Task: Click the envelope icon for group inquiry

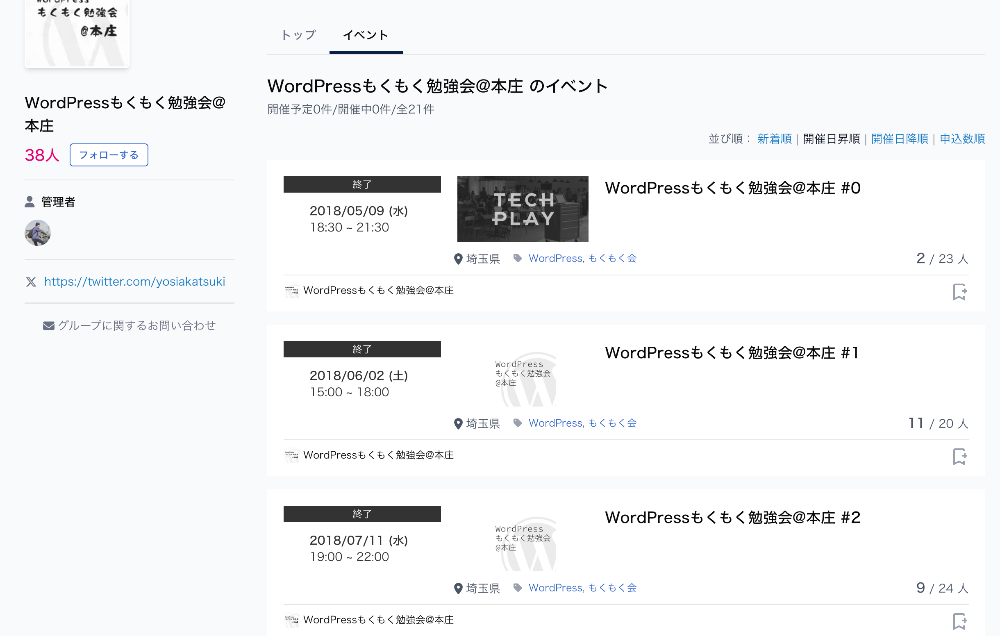Action: click(x=48, y=326)
